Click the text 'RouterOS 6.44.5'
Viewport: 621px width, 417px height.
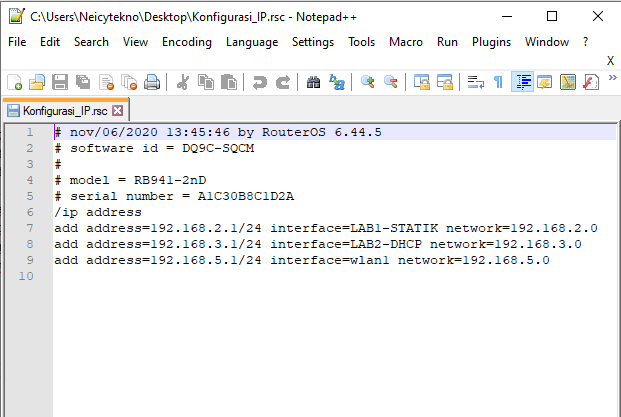pyautogui.click(x=322, y=132)
